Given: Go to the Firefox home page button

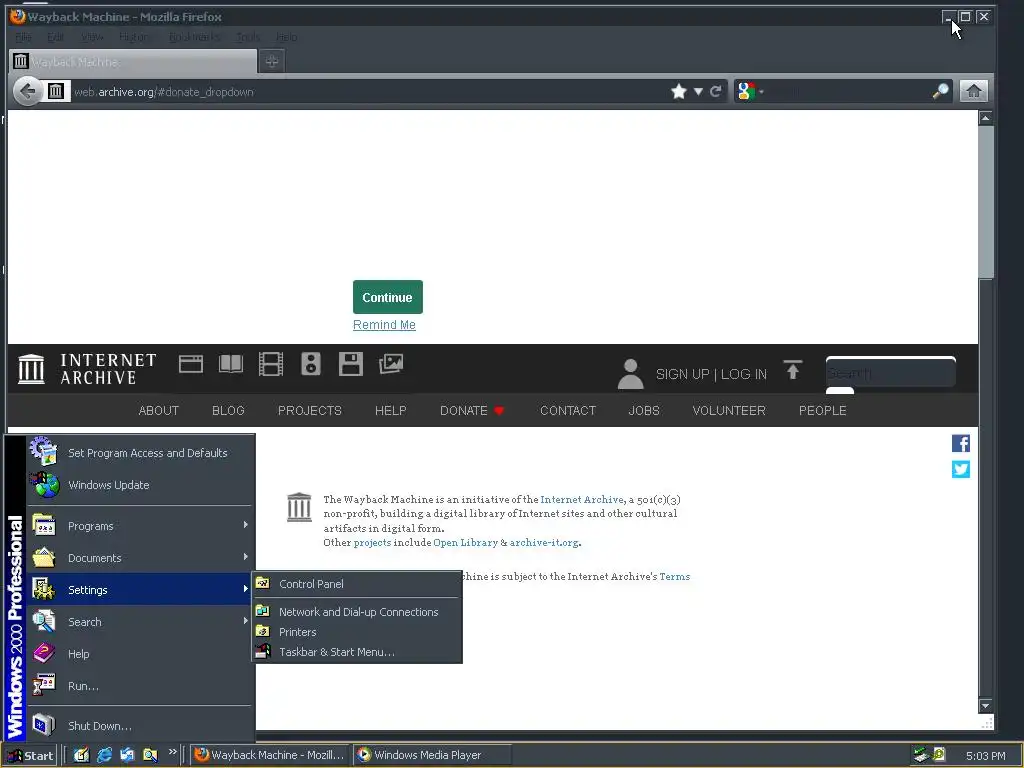Looking at the screenshot, I should click(973, 91).
